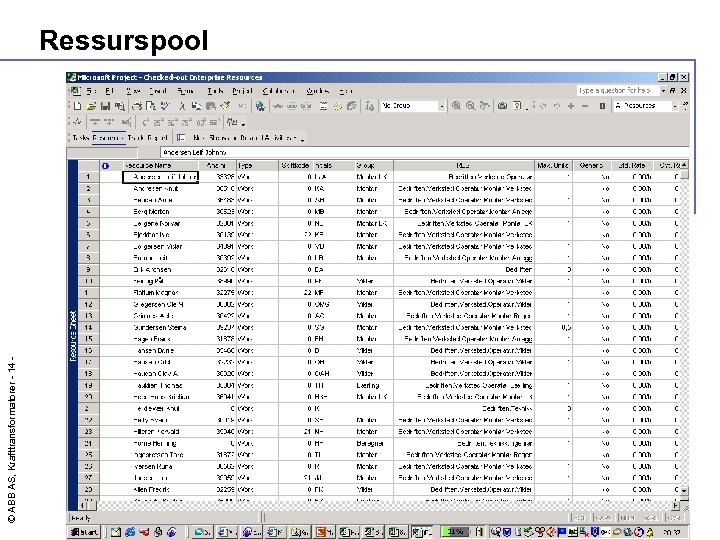720x540 pixels.
Task: Open Track in the Project Guide toolbar
Action: coord(135,138)
